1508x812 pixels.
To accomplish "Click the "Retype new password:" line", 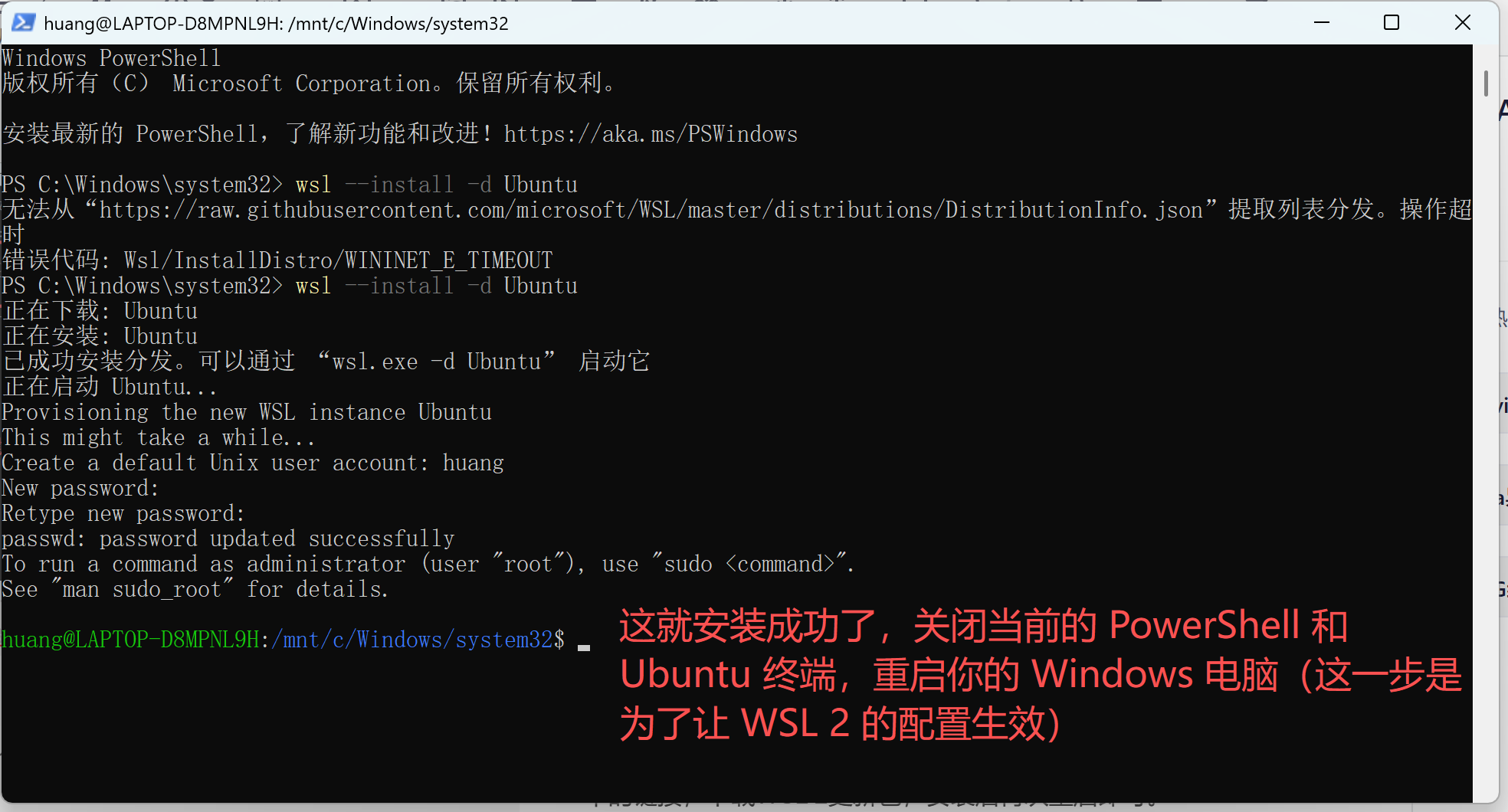I will tap(123, 513).
